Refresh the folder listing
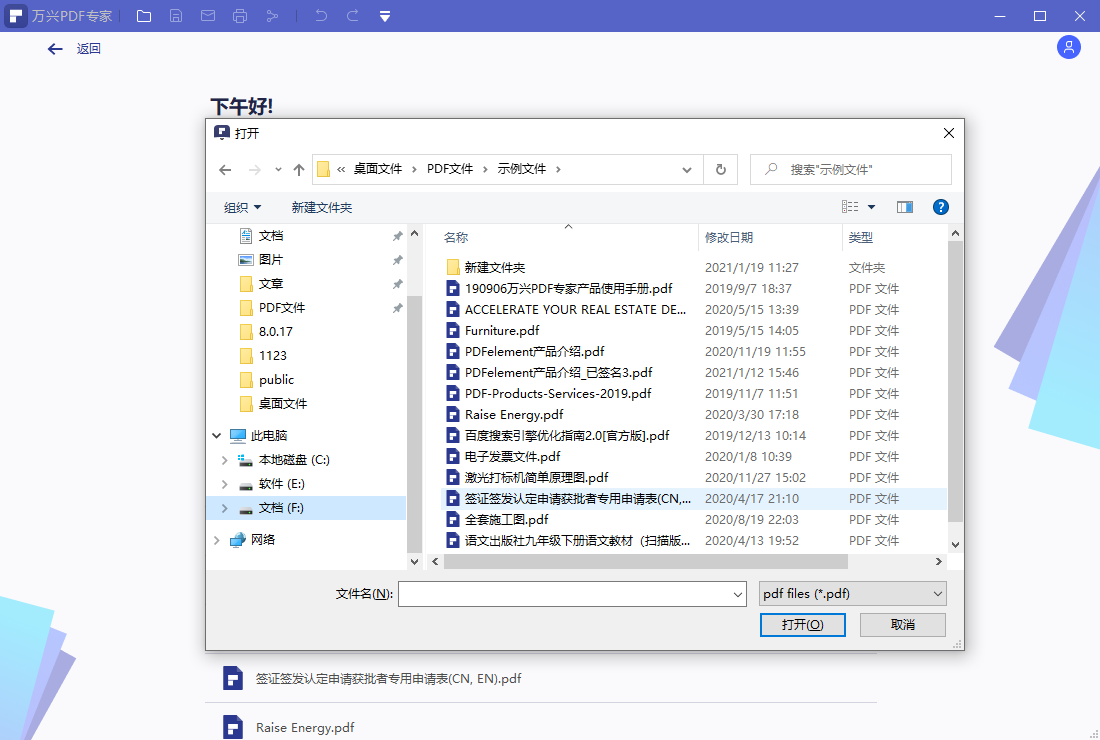Viewport: 1100px width, 740px height. click(x=720, y=170)
